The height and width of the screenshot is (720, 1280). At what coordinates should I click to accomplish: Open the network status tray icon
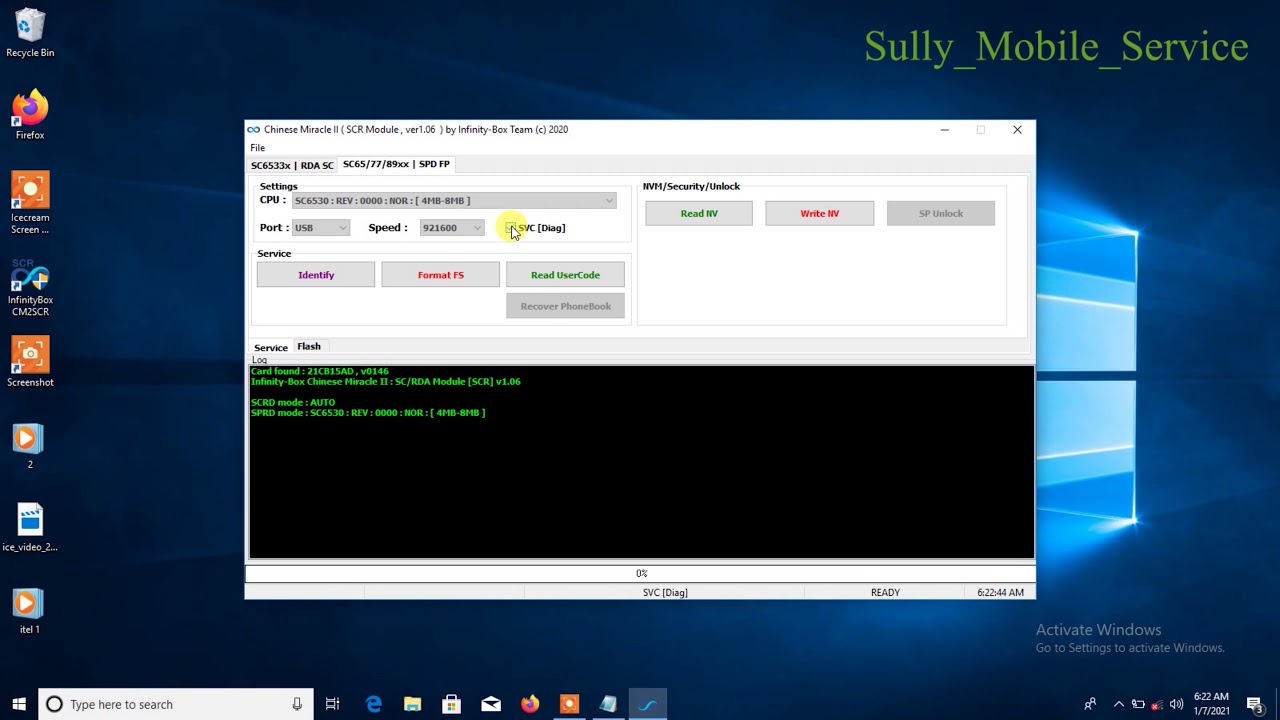tap(1157, 704)
